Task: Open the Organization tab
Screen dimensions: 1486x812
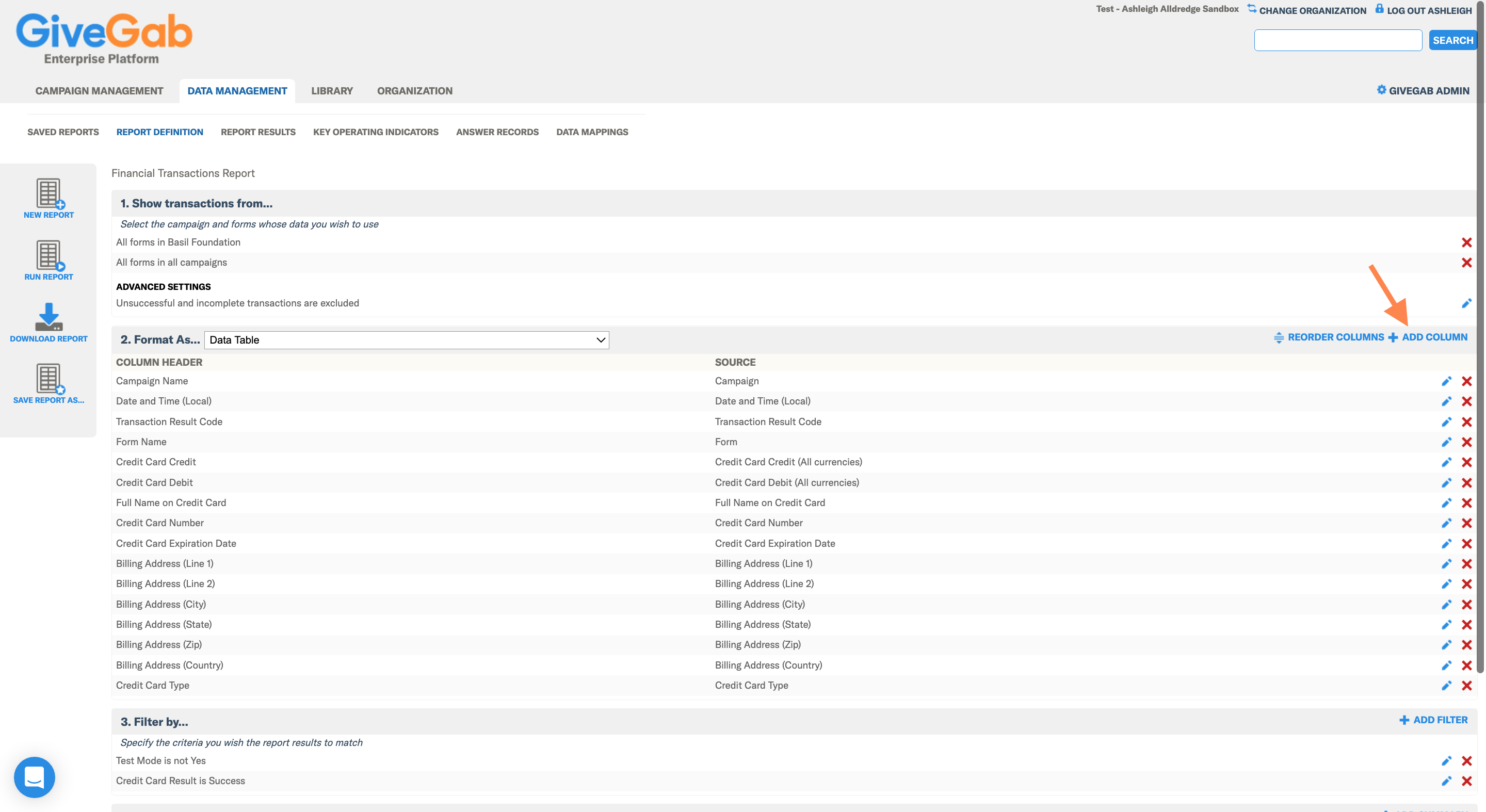Action: tap(415, 91)
